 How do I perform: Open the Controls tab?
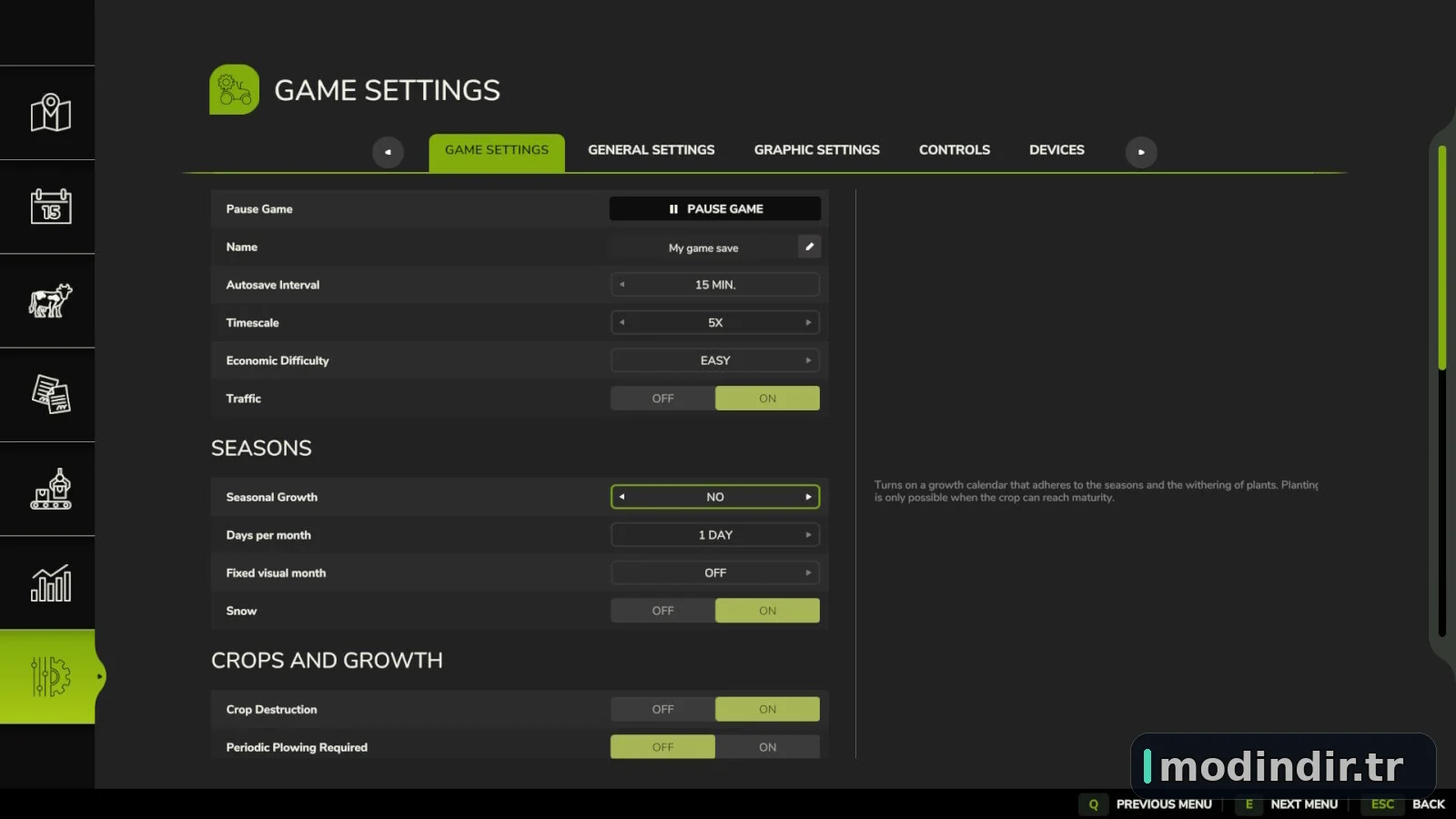(954, 150)
